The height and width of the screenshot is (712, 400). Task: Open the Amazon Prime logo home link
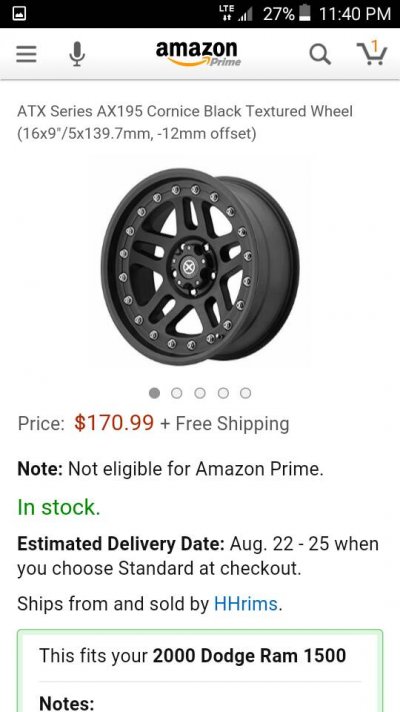(x=198, y=54)
